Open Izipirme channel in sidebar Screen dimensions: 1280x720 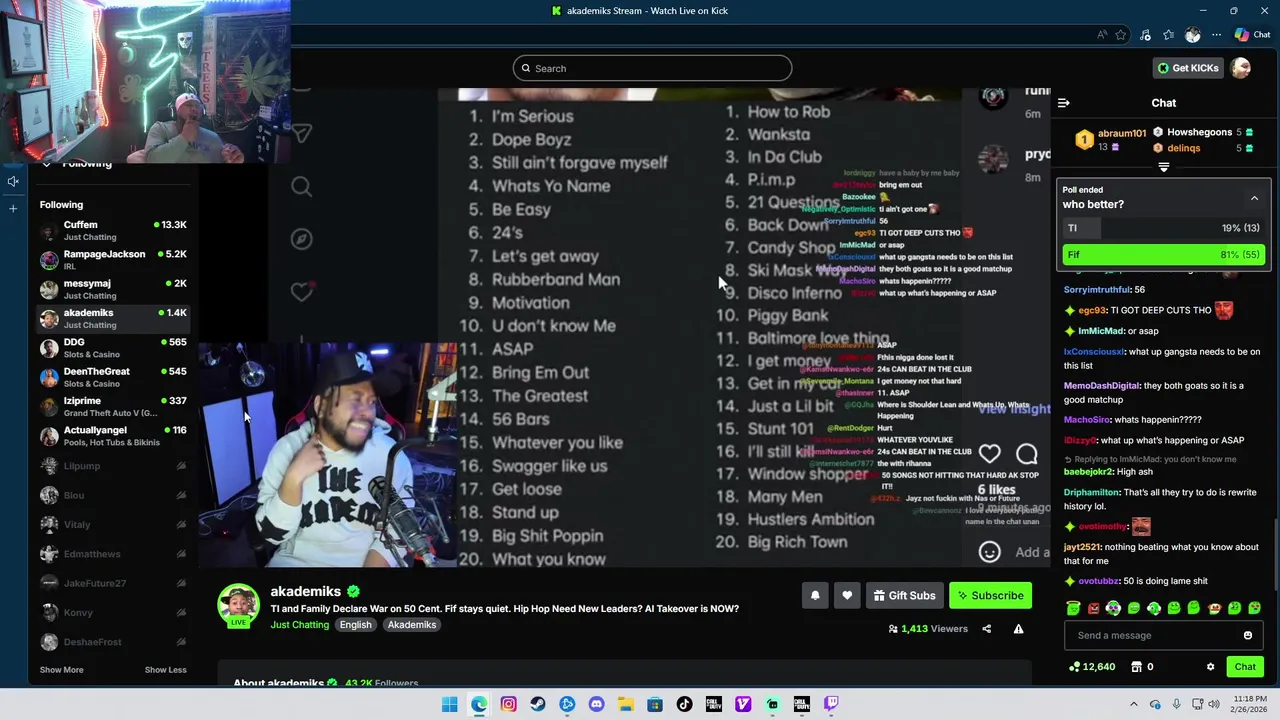coord(113,407)
